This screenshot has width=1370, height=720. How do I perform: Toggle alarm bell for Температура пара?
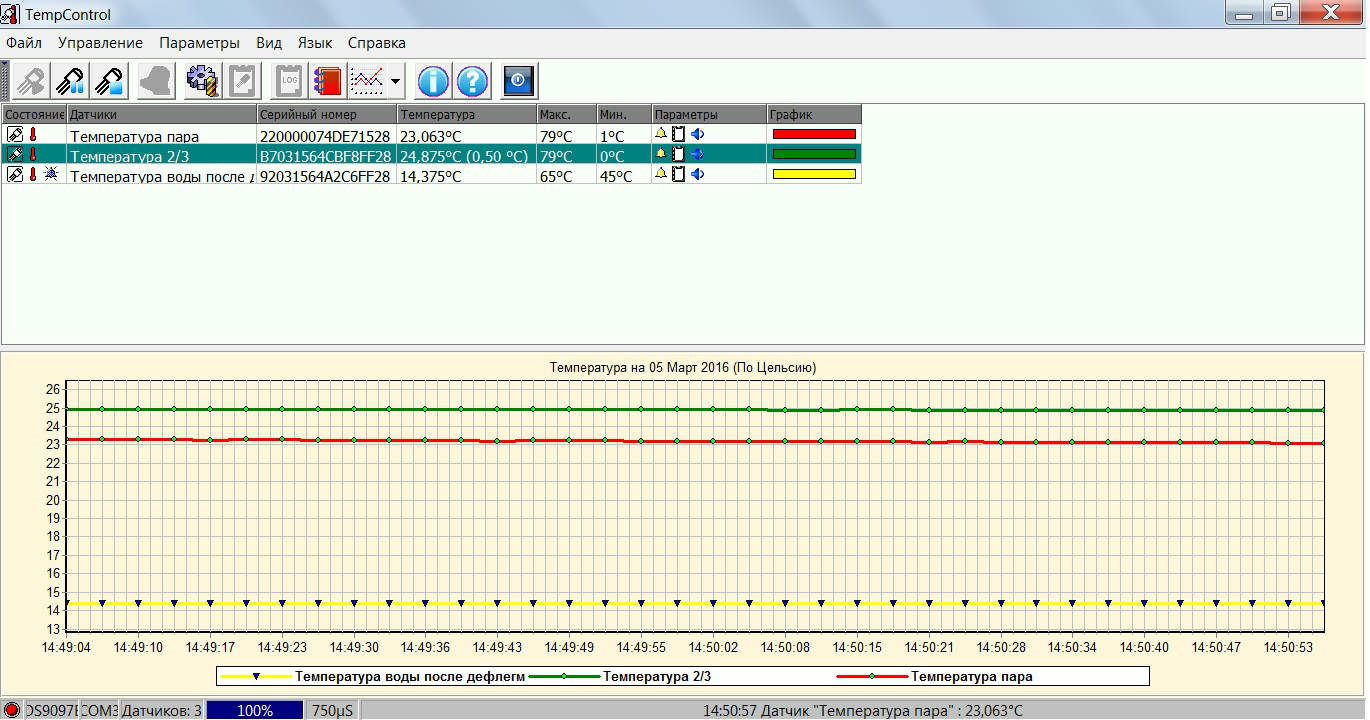tap(661, 134)
